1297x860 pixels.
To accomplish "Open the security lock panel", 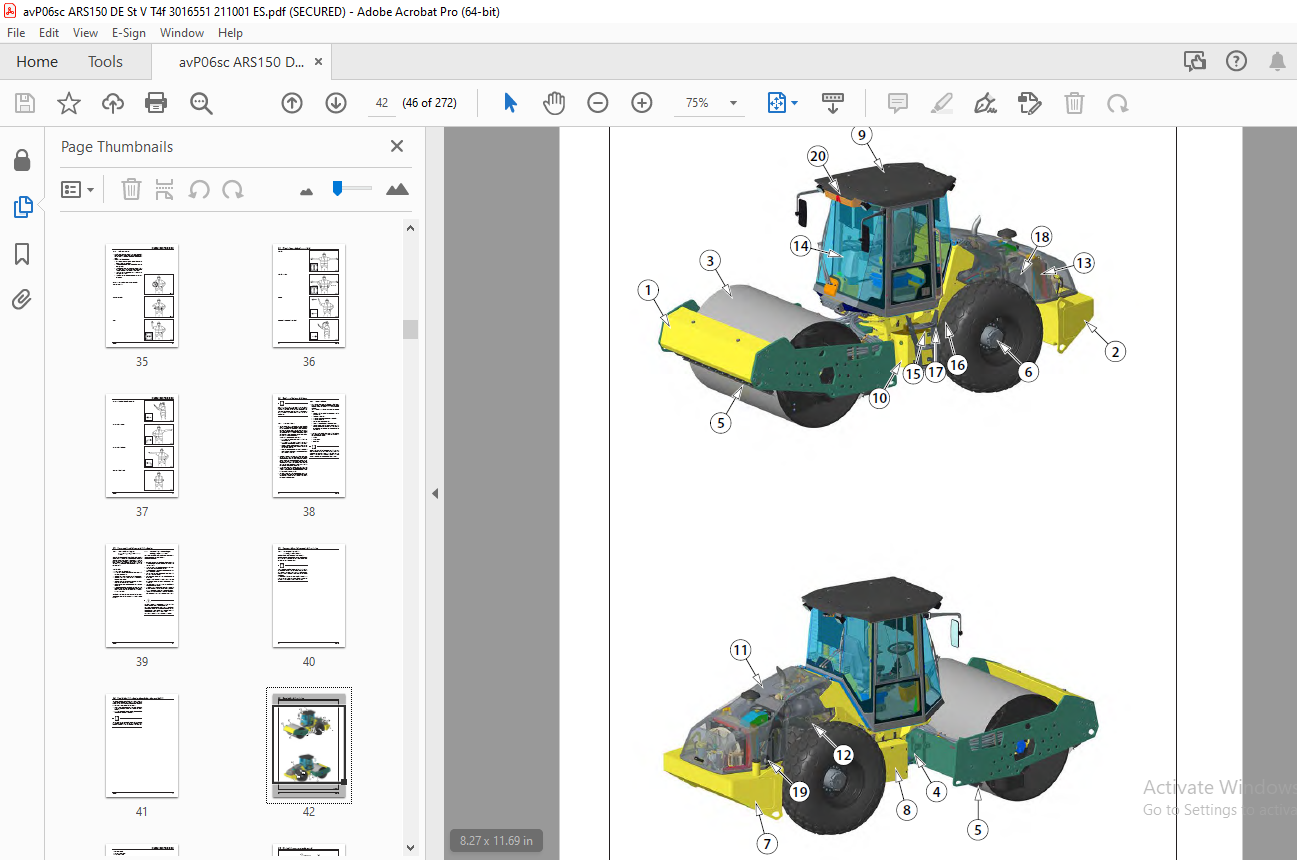I will point(22,161).
